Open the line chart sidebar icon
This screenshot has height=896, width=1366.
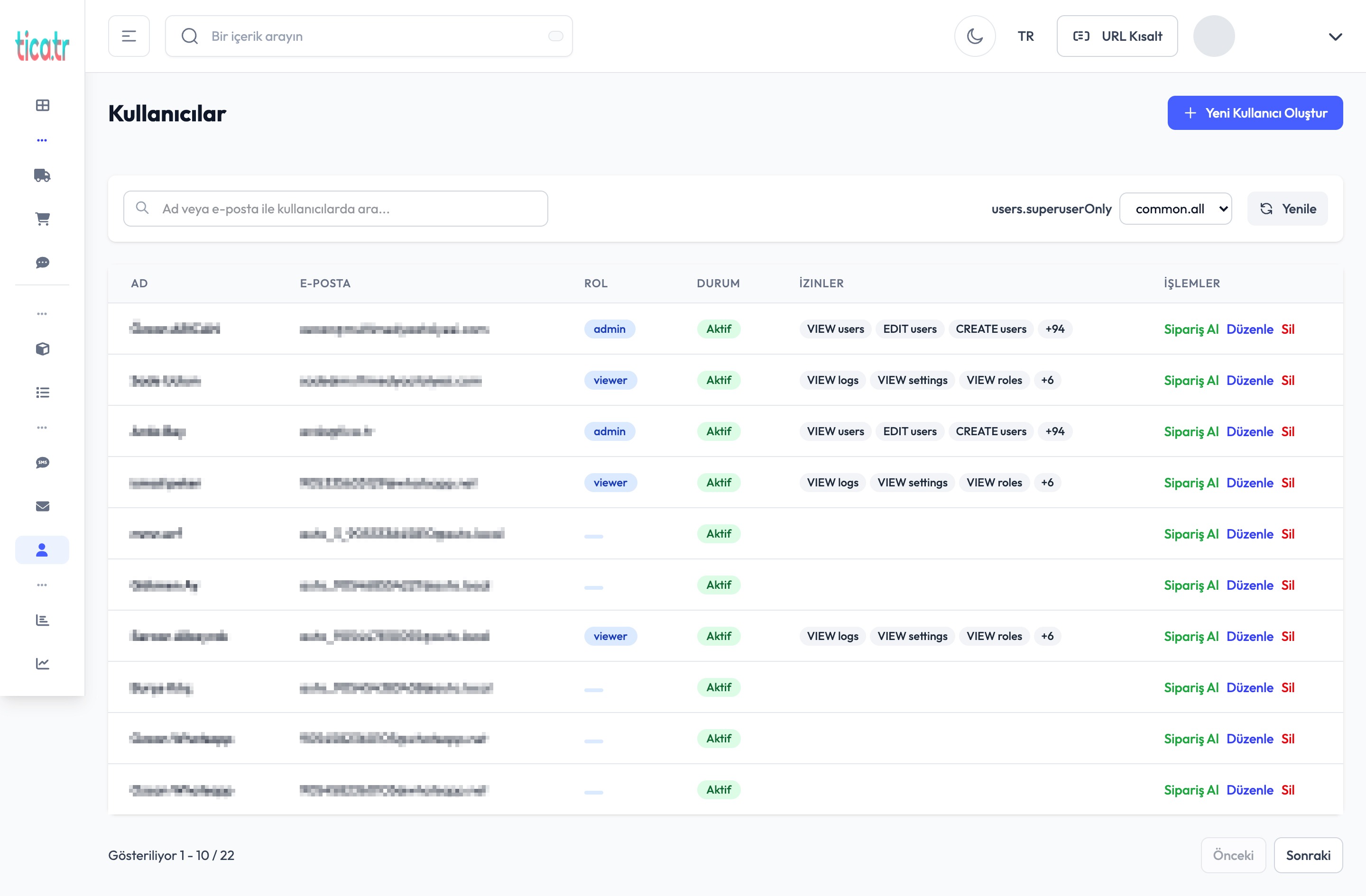42,664
